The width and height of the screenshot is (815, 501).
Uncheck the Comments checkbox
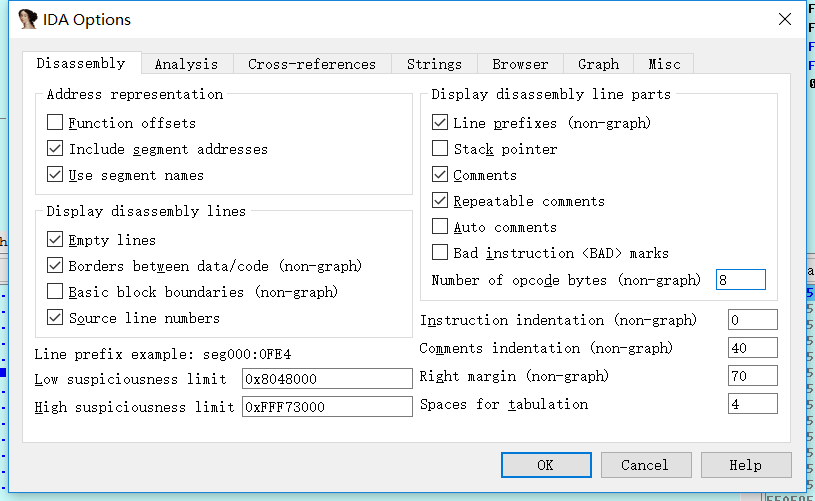pos(440,175)
